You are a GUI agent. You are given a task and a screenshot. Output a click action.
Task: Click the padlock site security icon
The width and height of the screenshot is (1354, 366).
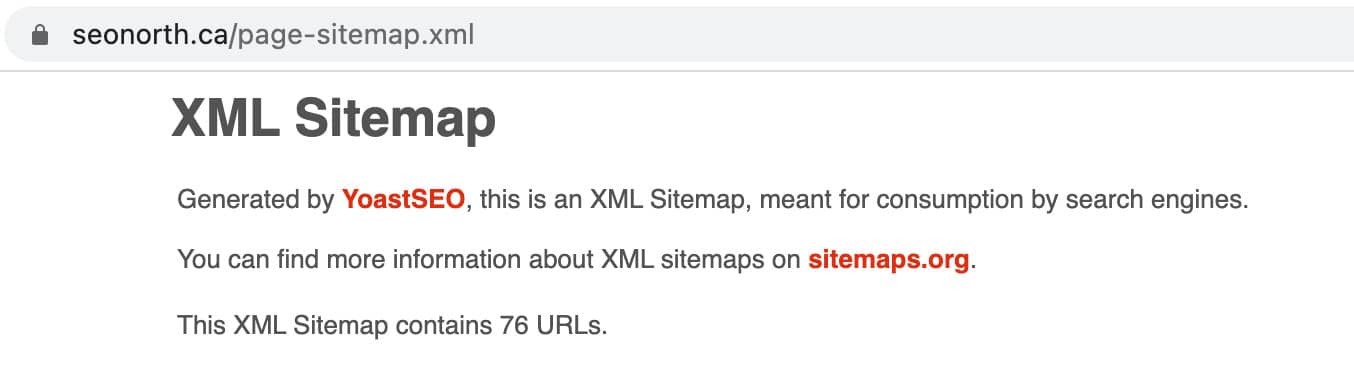point(40,36)
